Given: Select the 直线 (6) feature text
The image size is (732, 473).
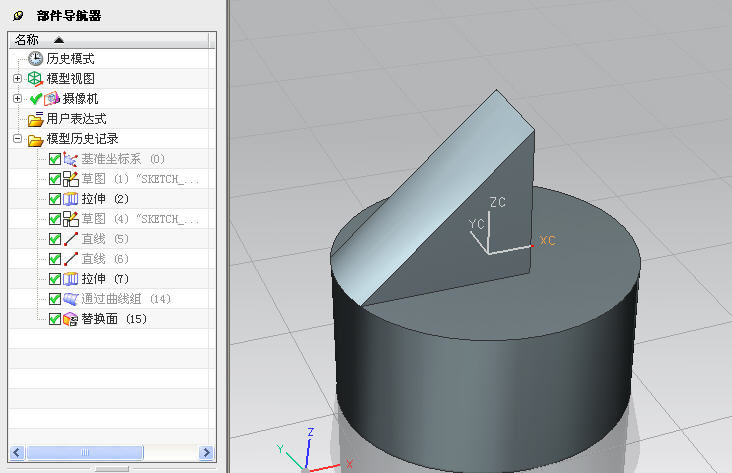Looking at the screenshot, I should pos(105,259).
